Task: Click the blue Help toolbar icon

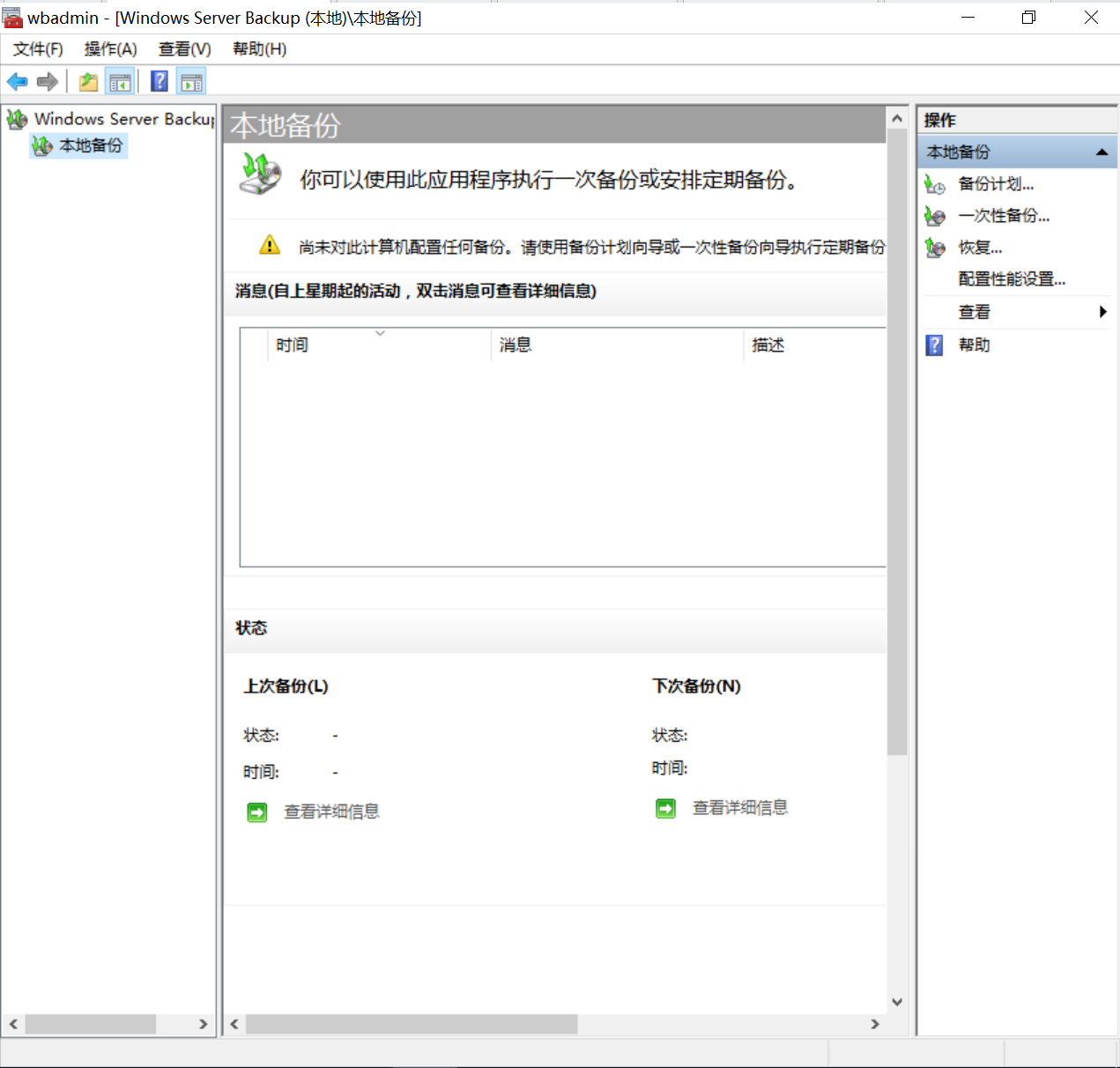Action: (159, 82)
